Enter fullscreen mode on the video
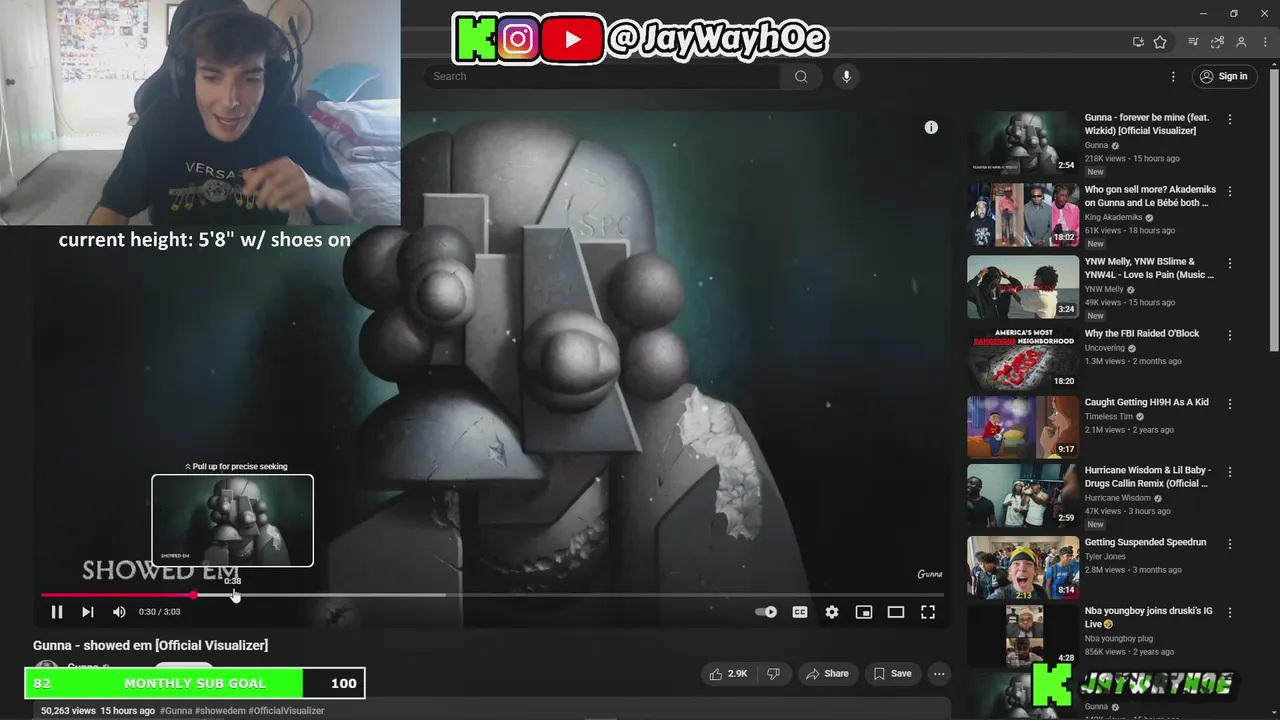The height and width of the screenshot is (720, 1280). coord(928,612)
